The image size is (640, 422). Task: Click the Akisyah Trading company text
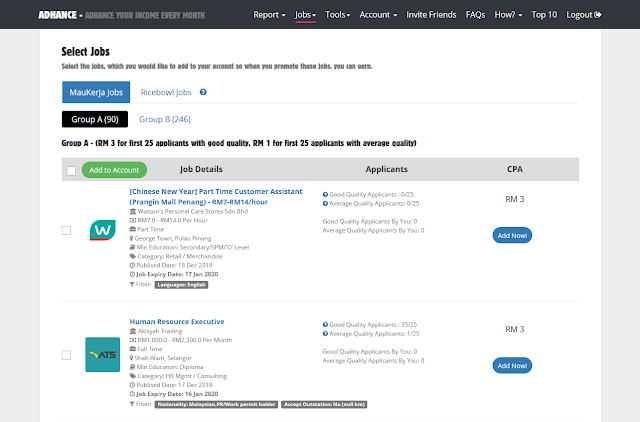pyautogui.click(x=160, y=331)
